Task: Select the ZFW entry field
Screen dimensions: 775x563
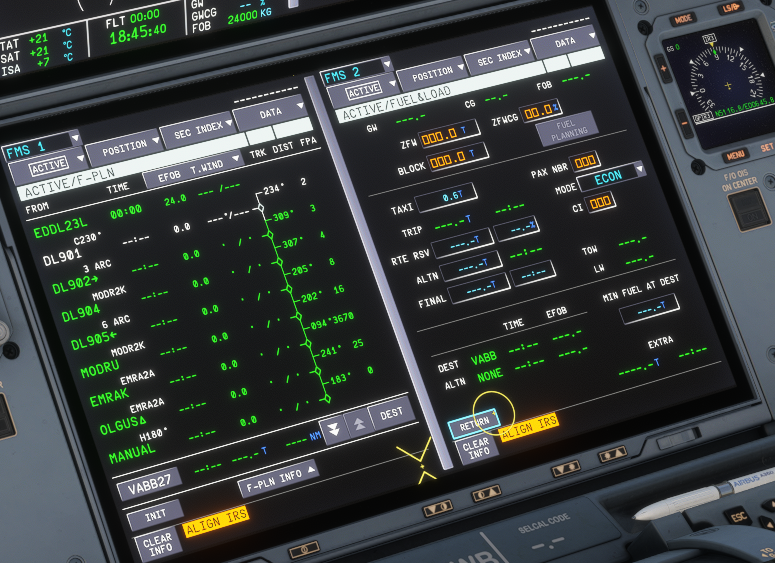Action: [449, 134]
